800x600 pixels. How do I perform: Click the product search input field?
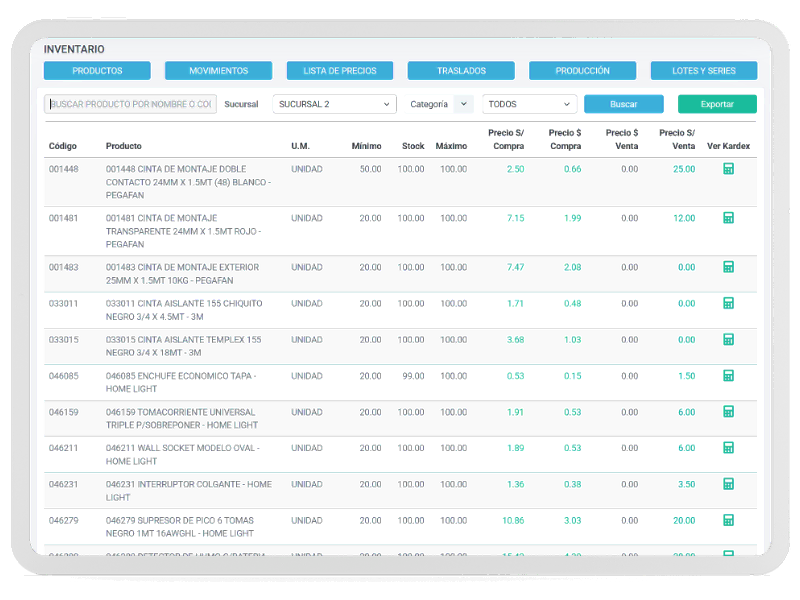tap(130, 104)
